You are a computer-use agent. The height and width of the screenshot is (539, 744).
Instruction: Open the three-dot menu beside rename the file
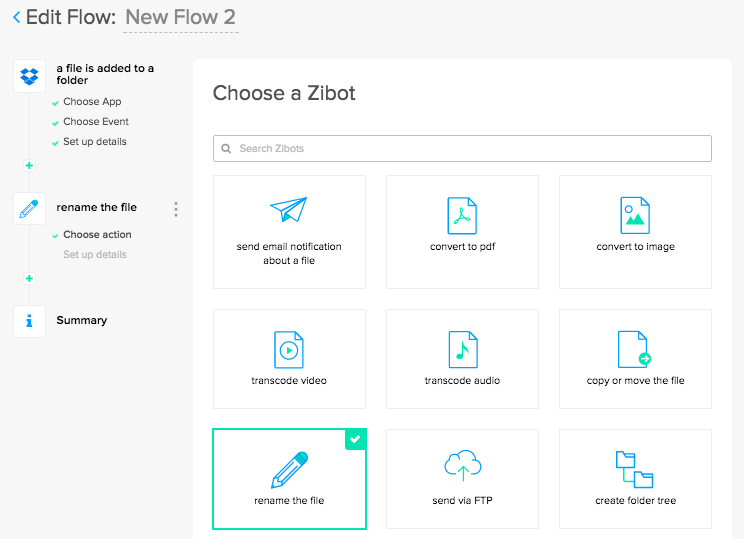click(x=176, y=209)
